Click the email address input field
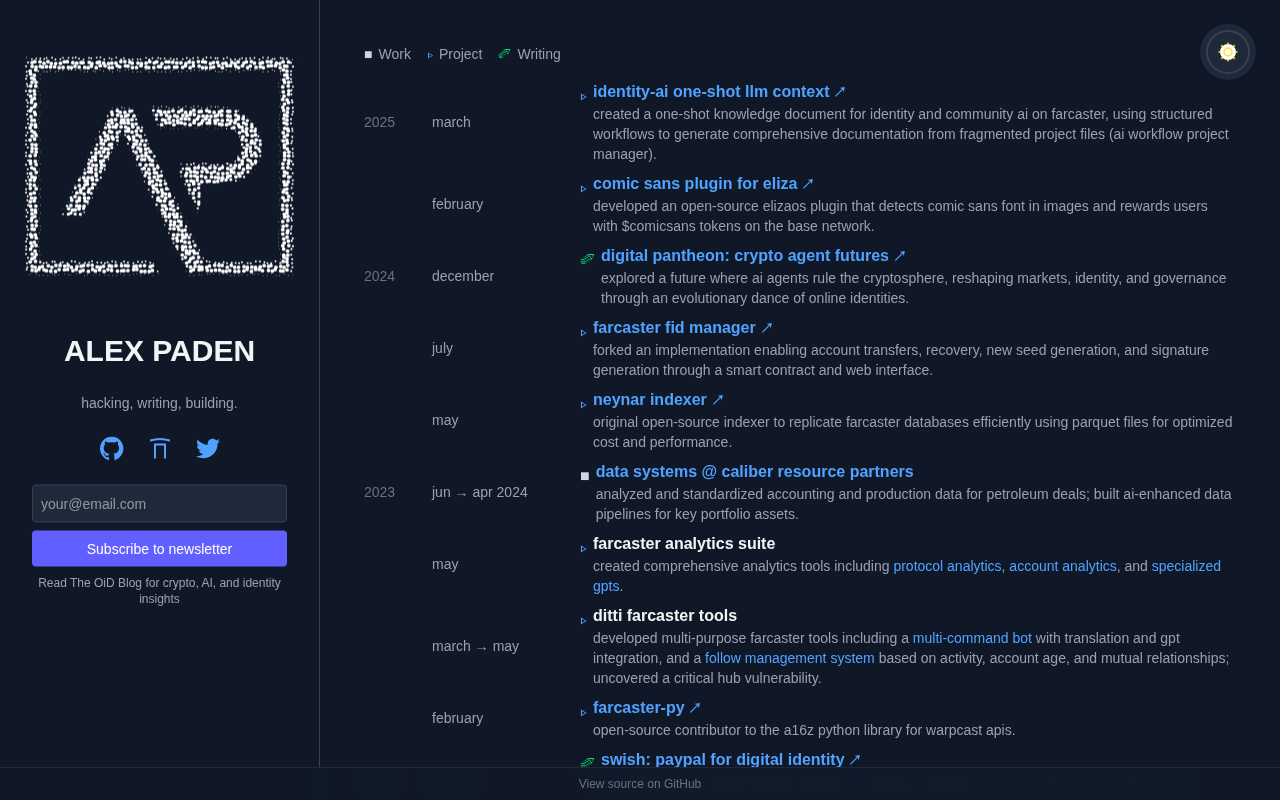 coord(160,504)
